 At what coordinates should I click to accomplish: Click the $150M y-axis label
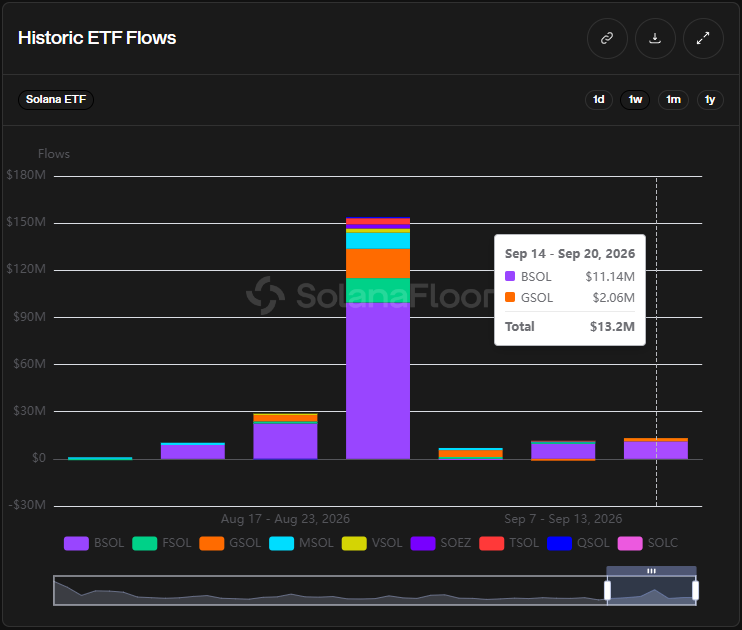[x=26, y=222]
